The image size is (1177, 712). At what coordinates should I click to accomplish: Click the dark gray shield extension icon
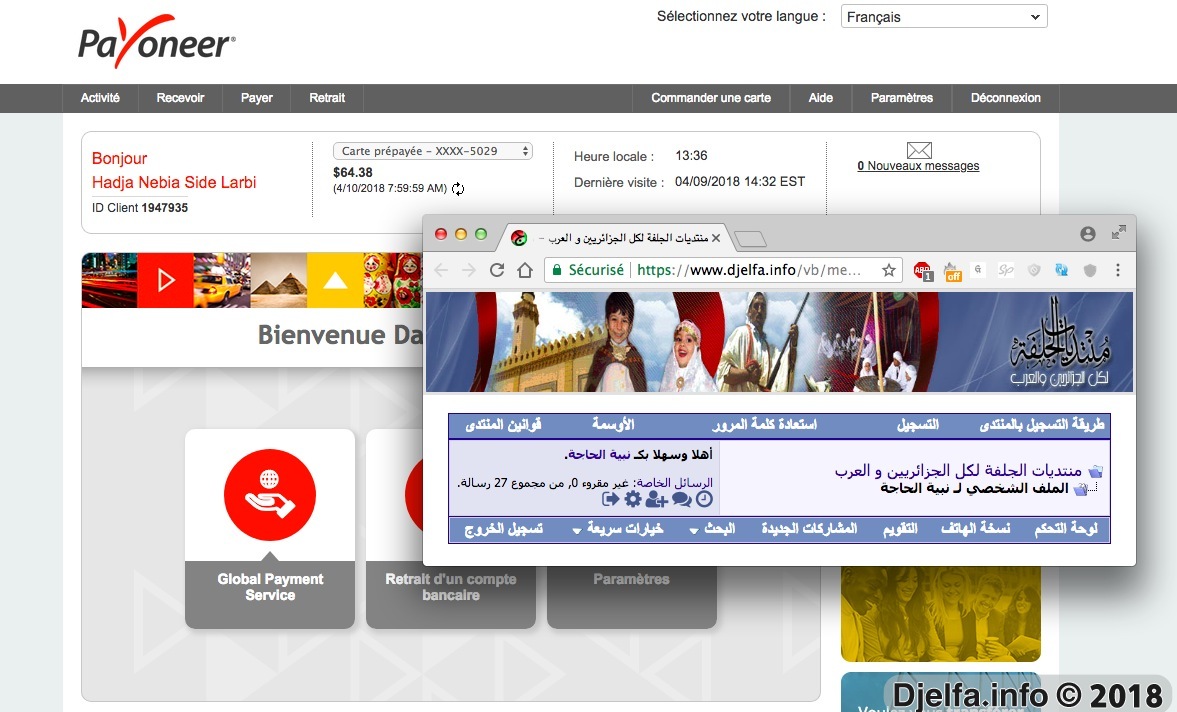(1090, 270)
